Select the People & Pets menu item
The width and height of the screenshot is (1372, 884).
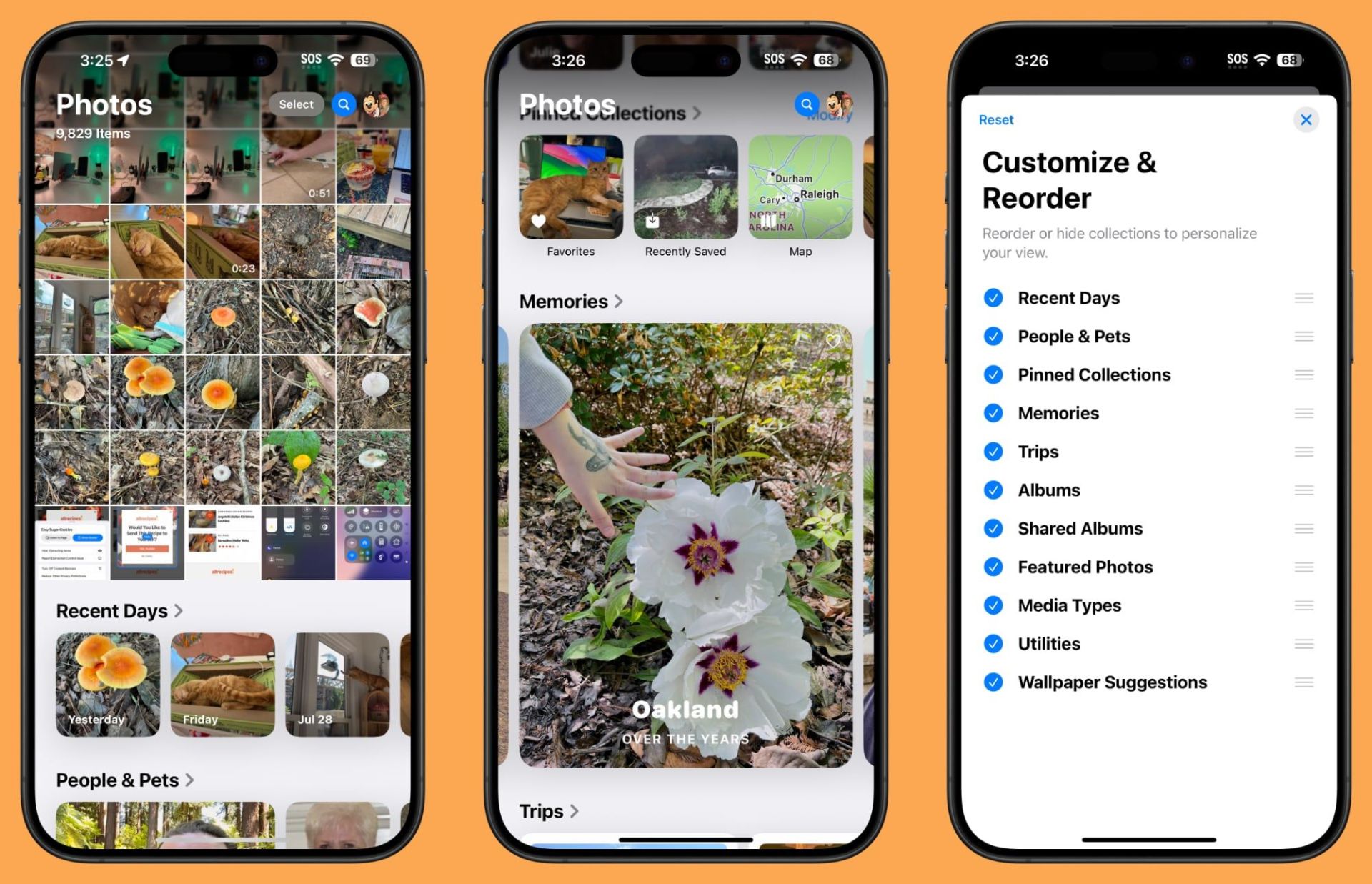(x=1073, y=335)
